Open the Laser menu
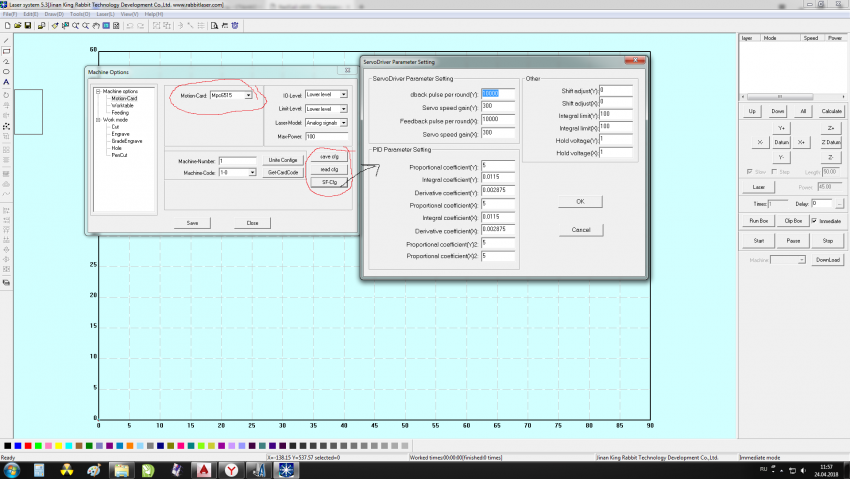This screenshot has width=850, height=479. [105, 14]
